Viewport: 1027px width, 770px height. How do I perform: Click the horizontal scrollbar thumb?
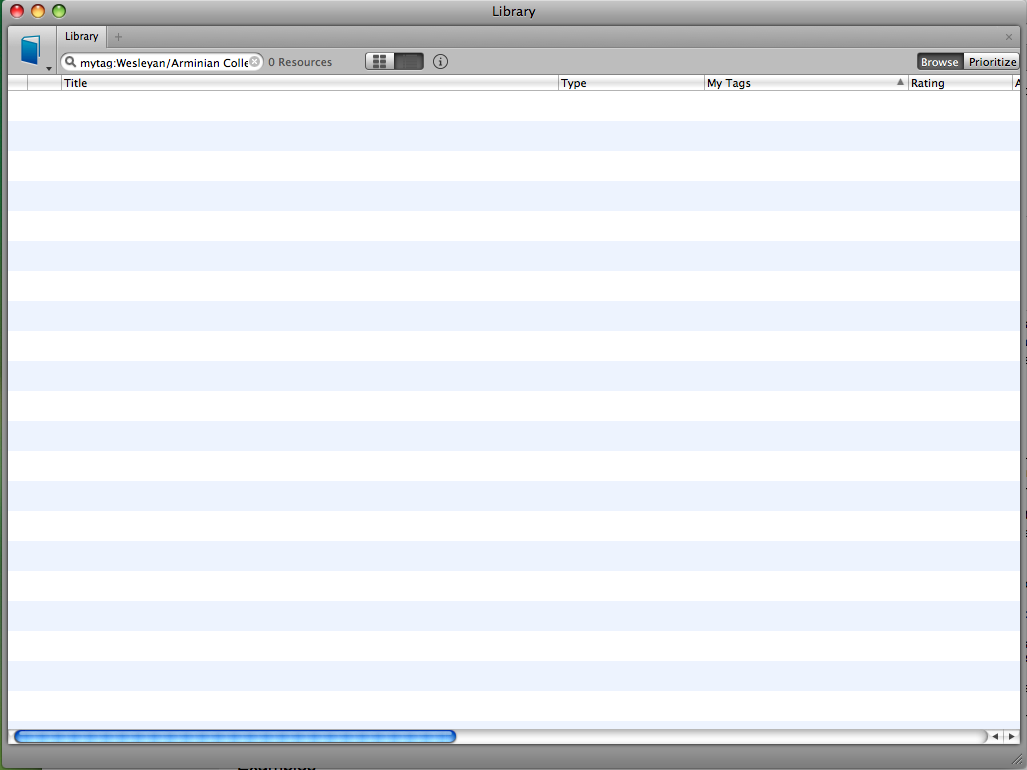tap(235, 737)
